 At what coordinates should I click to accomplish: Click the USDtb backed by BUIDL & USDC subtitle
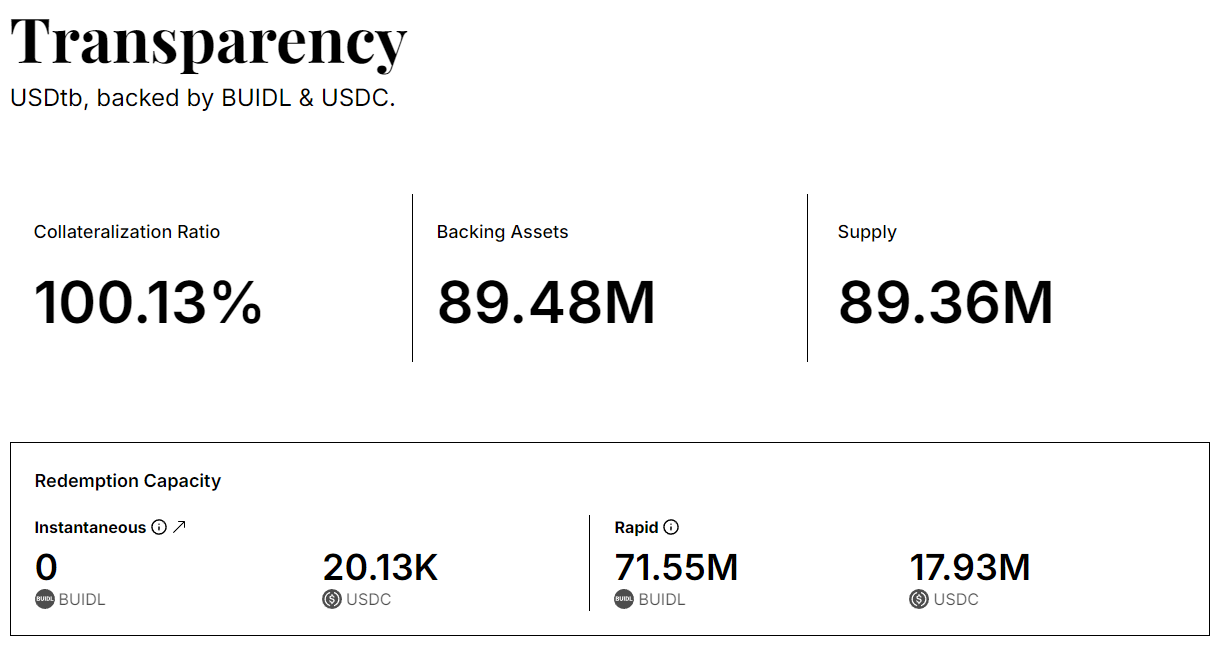pyautogui.click(x=203, y=99)
